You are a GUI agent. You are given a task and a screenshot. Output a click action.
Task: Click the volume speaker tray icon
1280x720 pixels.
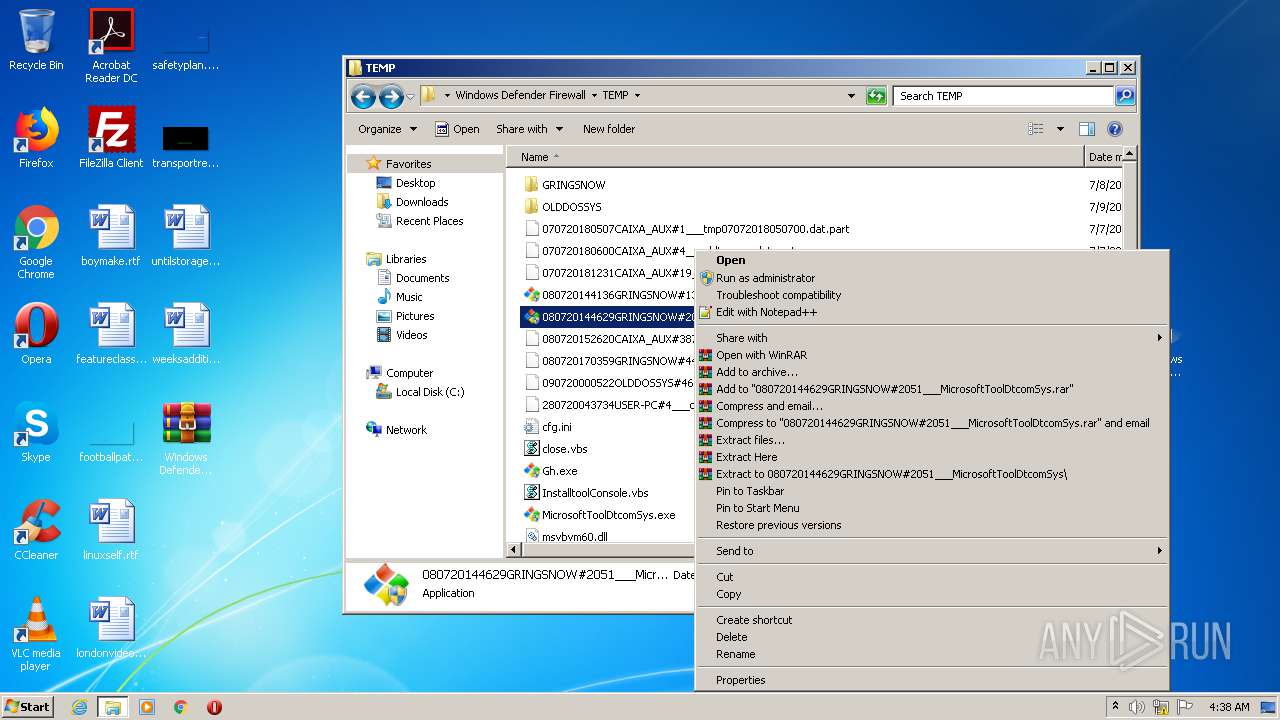pyautogui.click(x=1137, y=707)
